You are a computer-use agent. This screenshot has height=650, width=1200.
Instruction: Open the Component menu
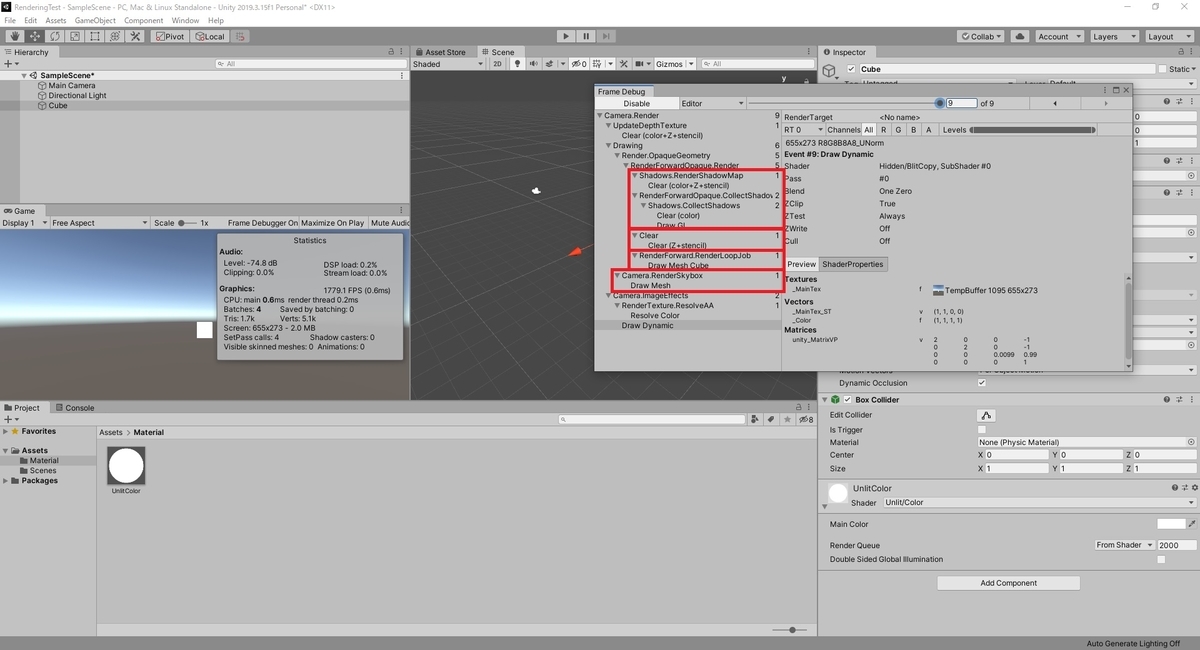coord(144,20)
